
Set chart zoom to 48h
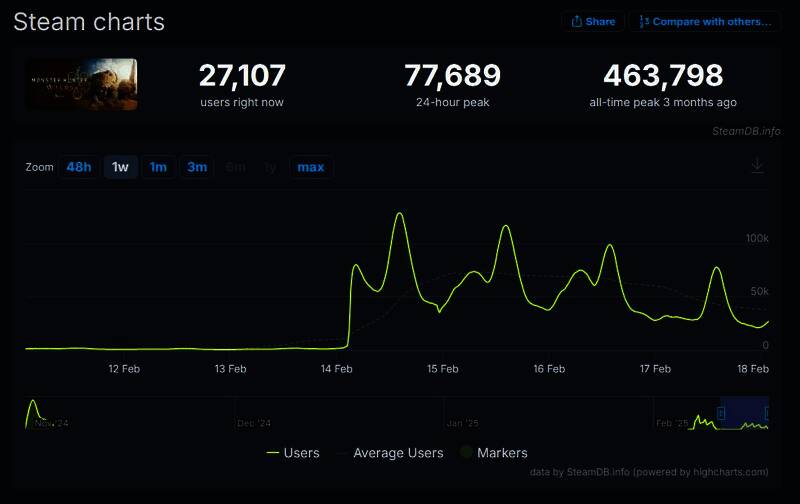coord(79,167)
